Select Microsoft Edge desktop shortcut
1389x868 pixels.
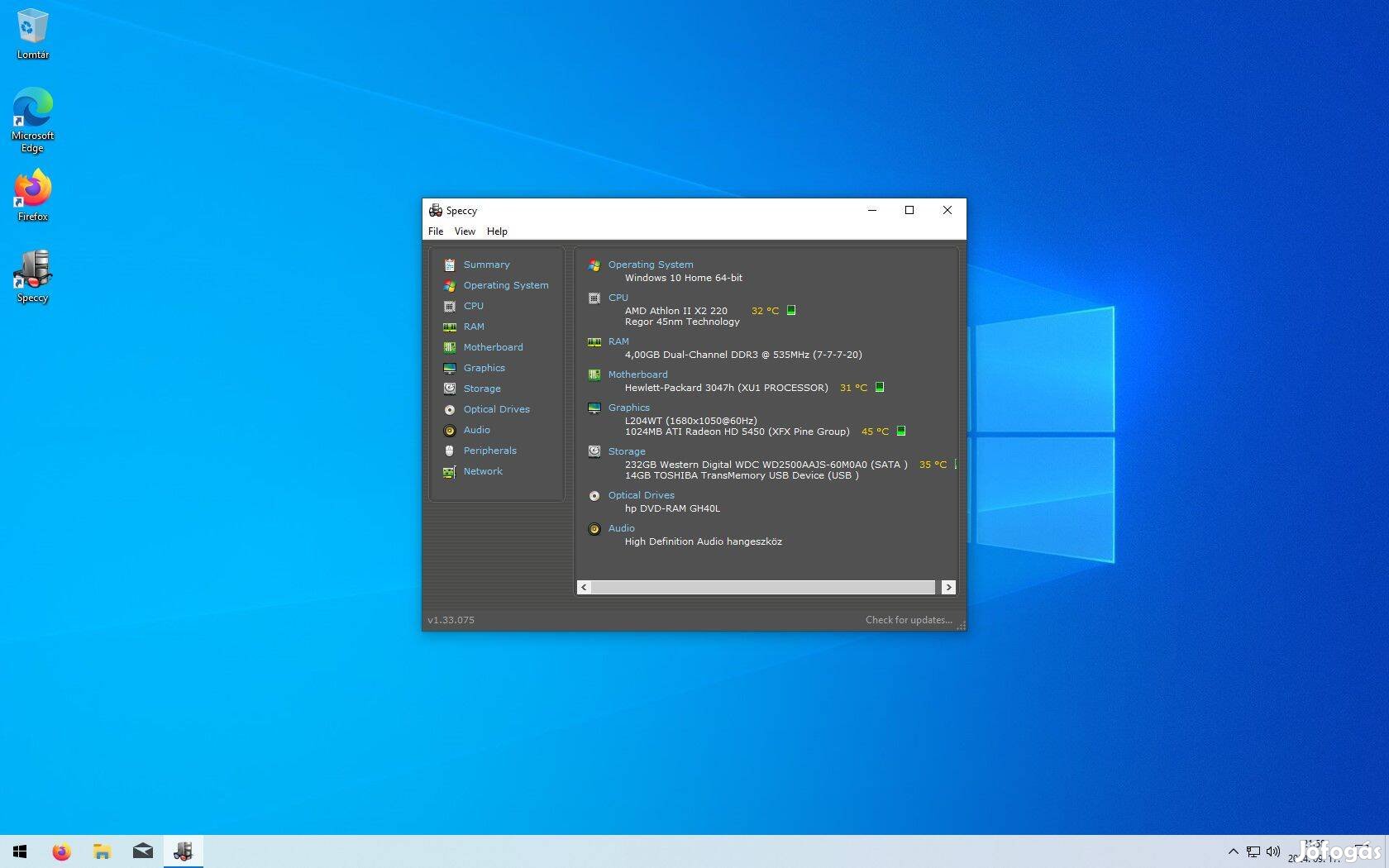[x=32, y=120]
